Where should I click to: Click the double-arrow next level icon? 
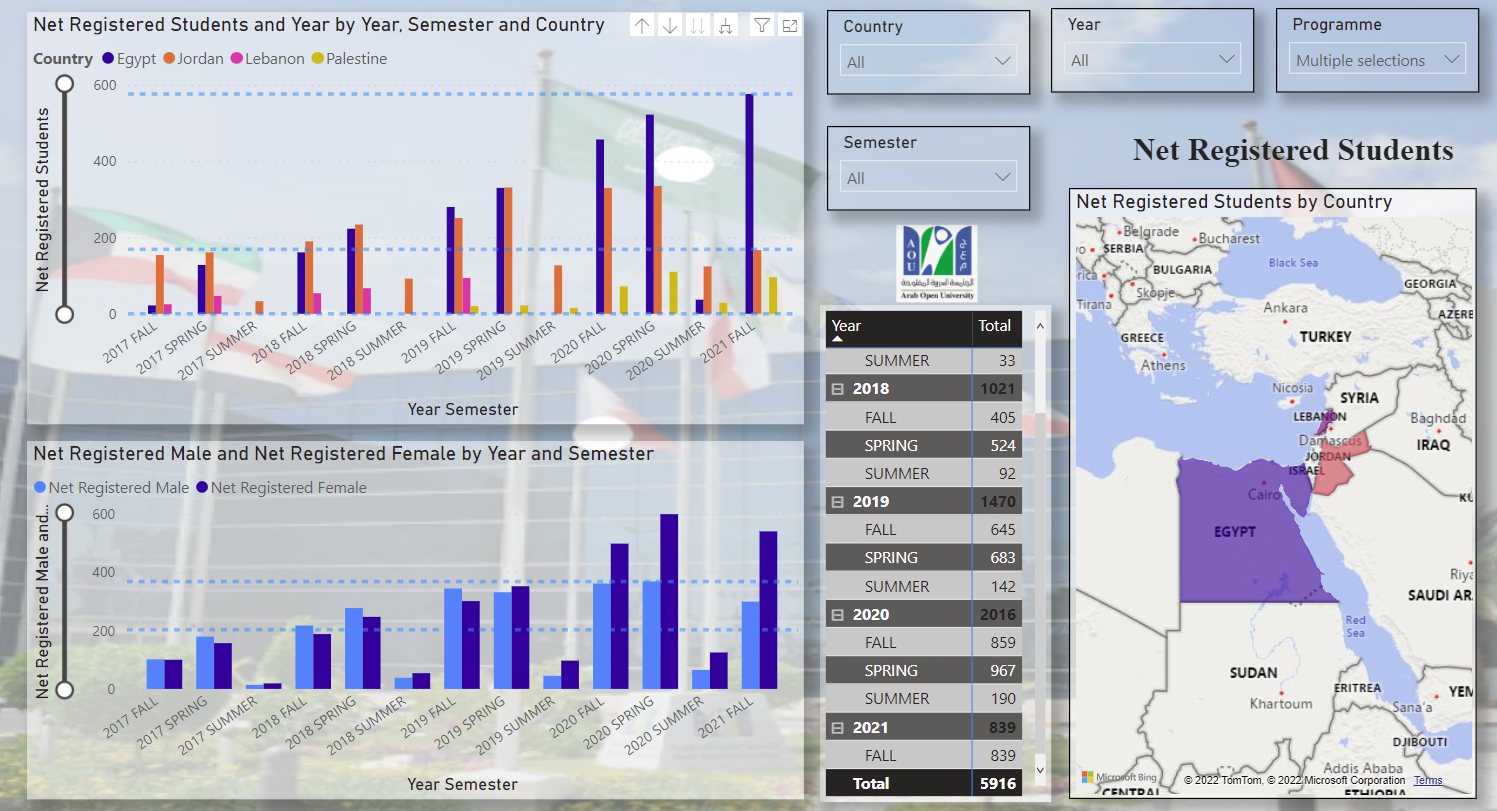point(698,26)
